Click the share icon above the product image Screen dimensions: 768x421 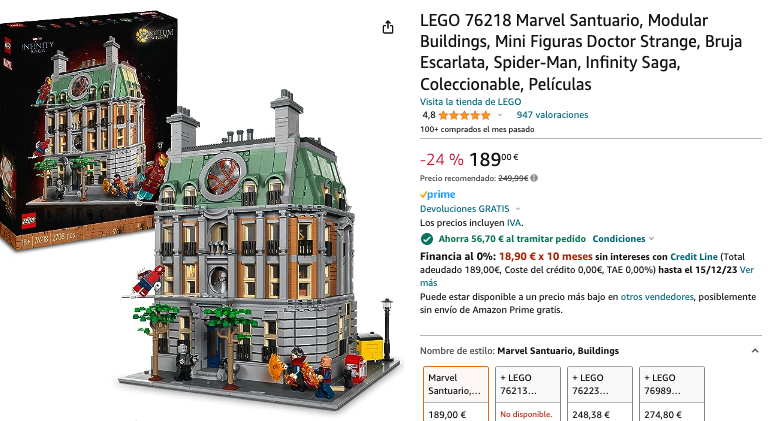pyautogui.click(x=388, y=27)
